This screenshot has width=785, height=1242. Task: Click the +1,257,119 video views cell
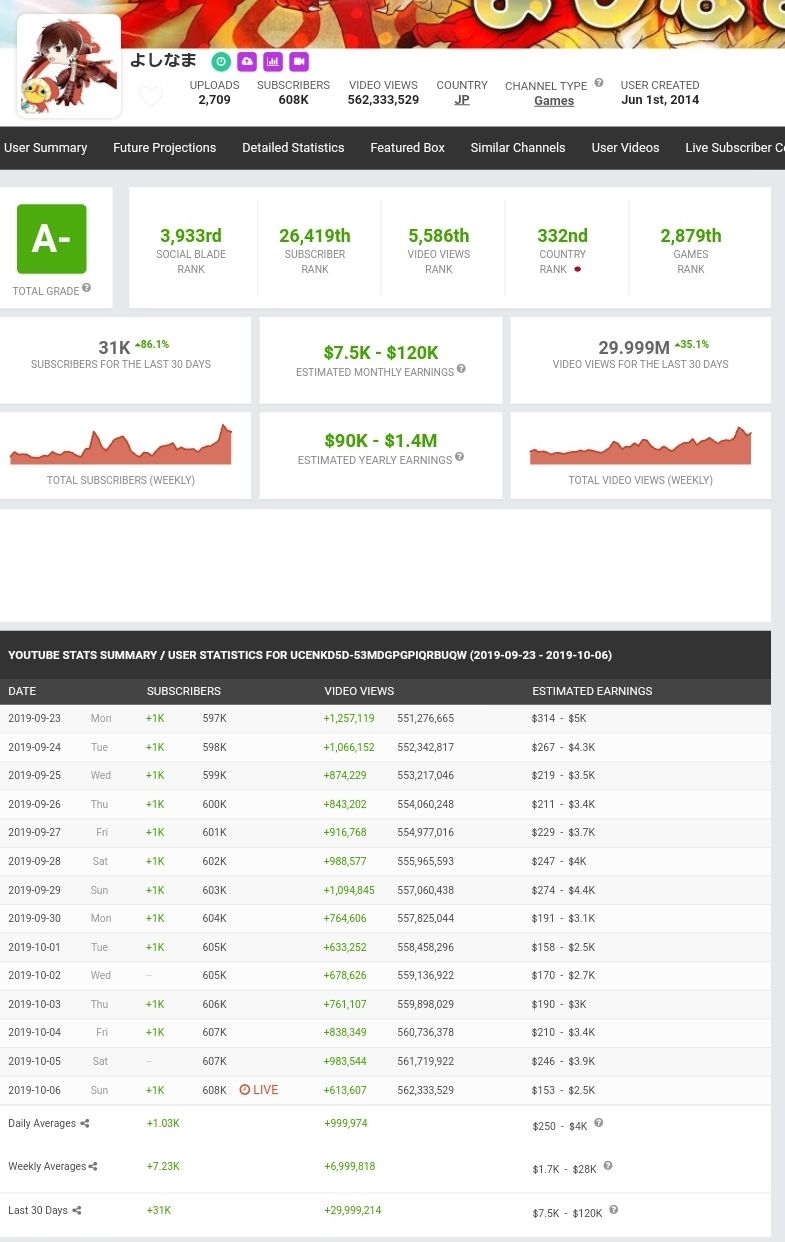pos(349,719)
